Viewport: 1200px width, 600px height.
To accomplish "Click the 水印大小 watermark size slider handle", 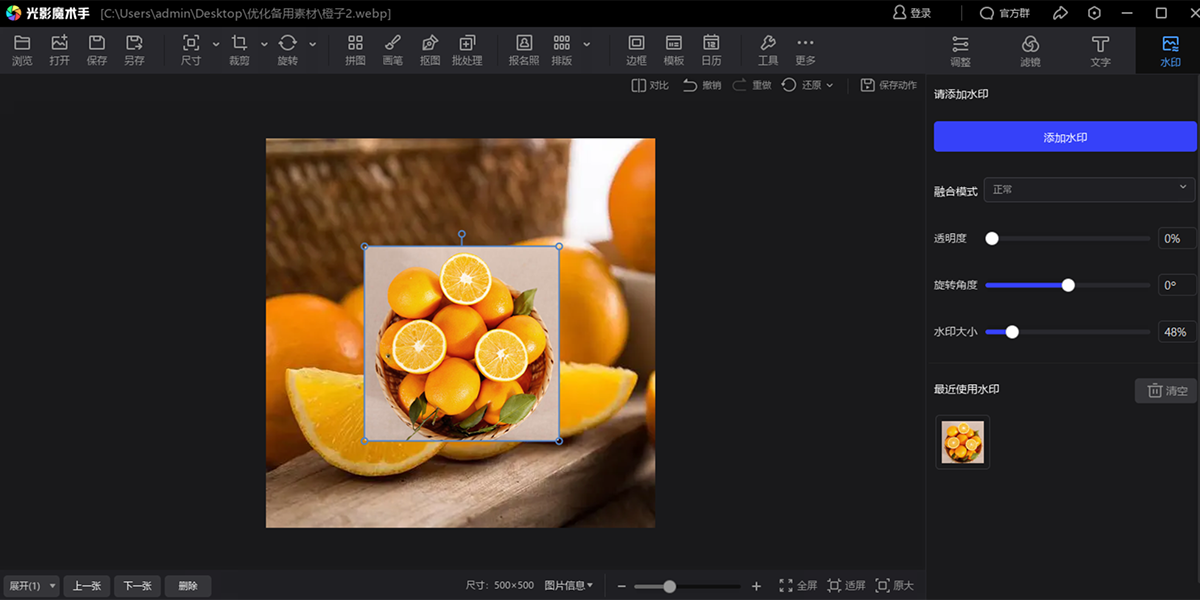I will tap(1012, 332).
